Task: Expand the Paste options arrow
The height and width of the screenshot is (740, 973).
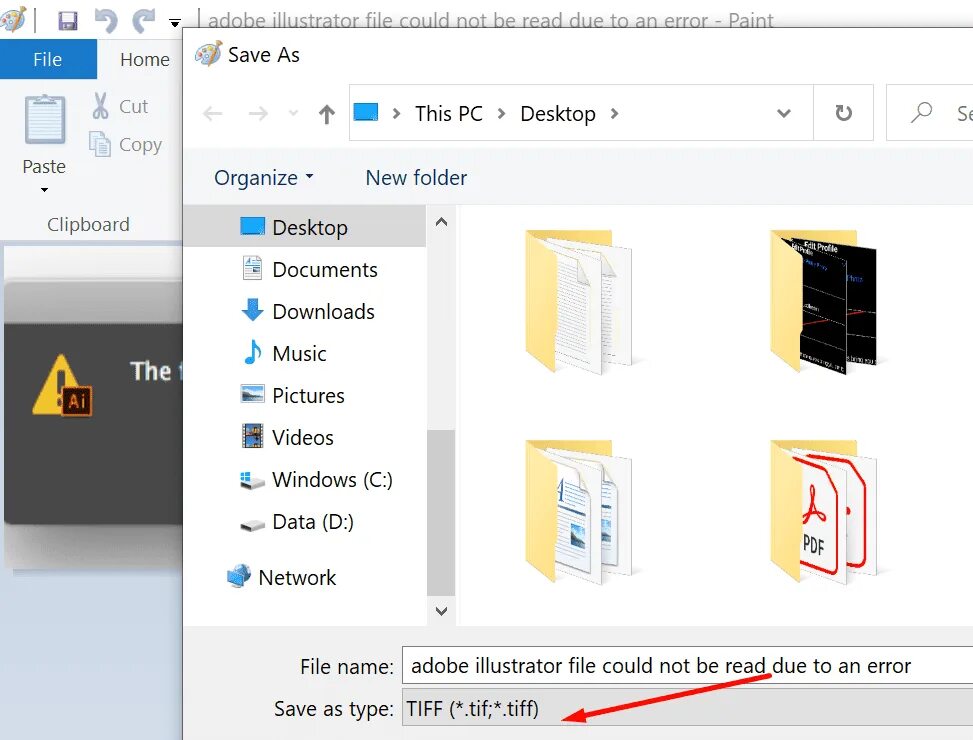Action: click(x=44, y=190)
